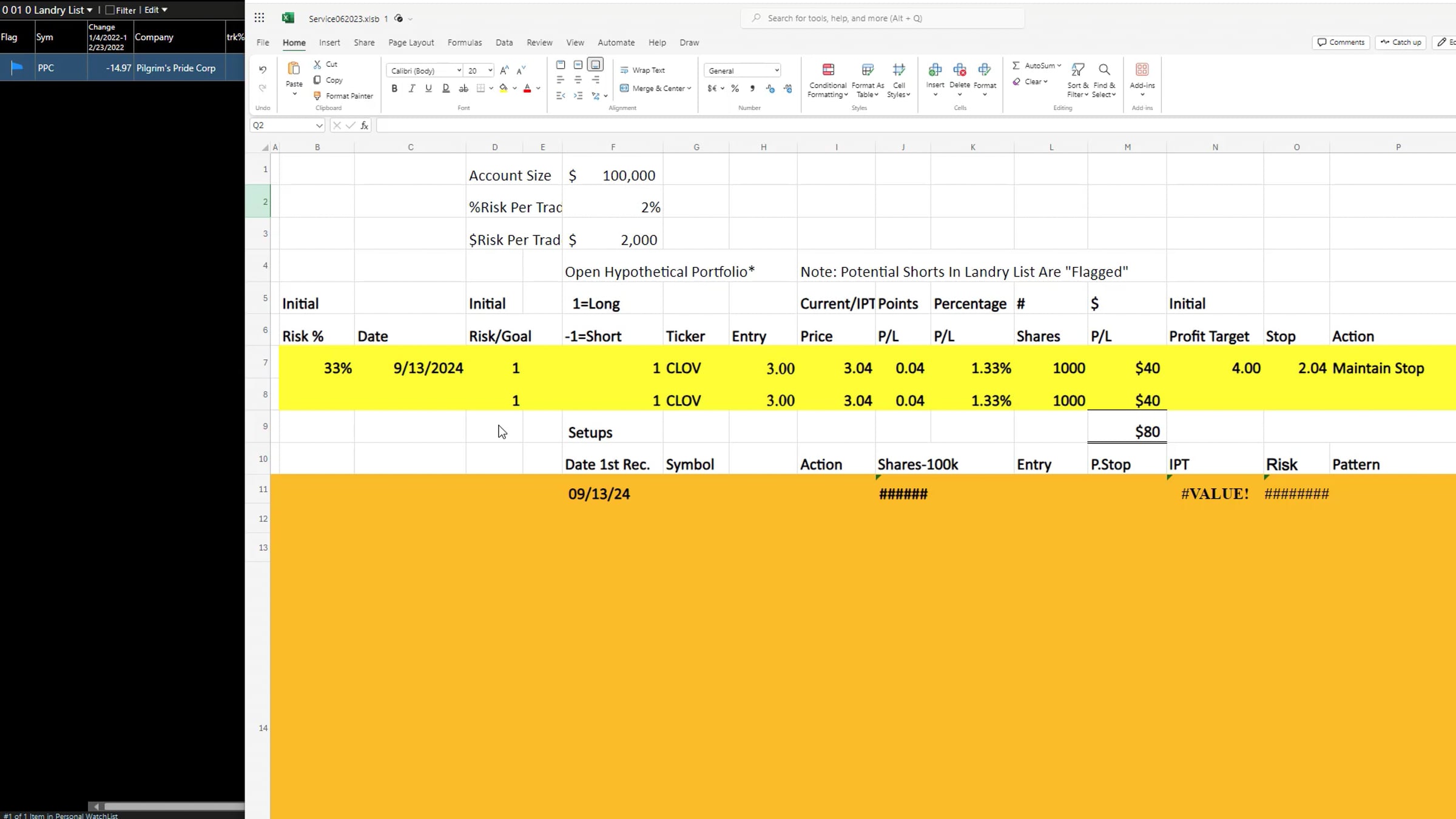The image size is (1456, 819).
Task: Increase the cell indent
Action: (578, 96)
